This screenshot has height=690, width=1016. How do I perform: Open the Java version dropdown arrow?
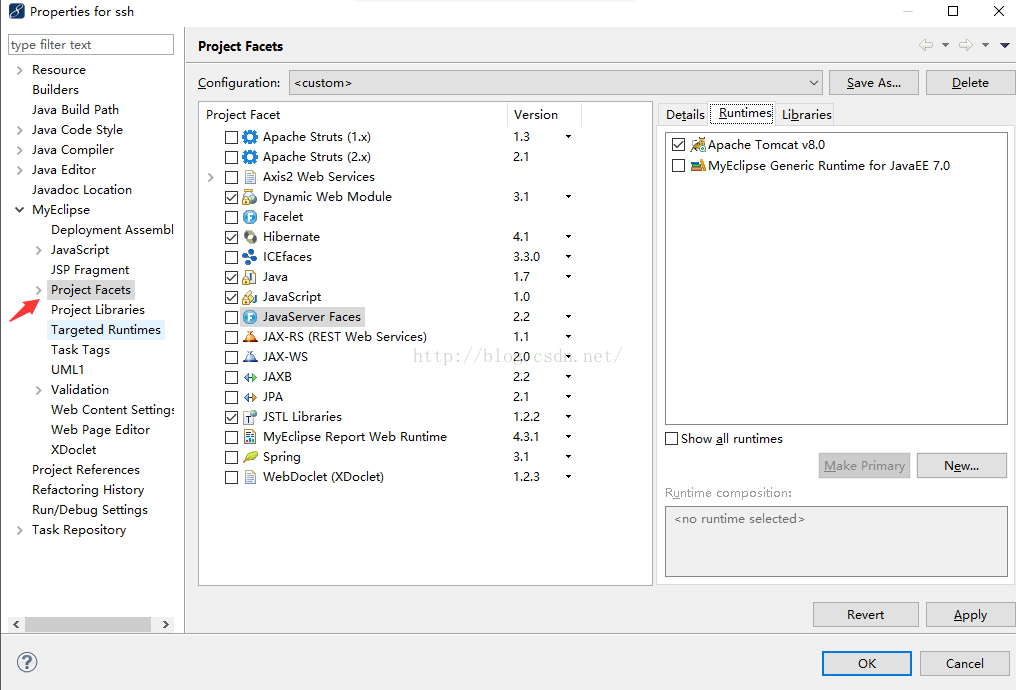[568, 277]
